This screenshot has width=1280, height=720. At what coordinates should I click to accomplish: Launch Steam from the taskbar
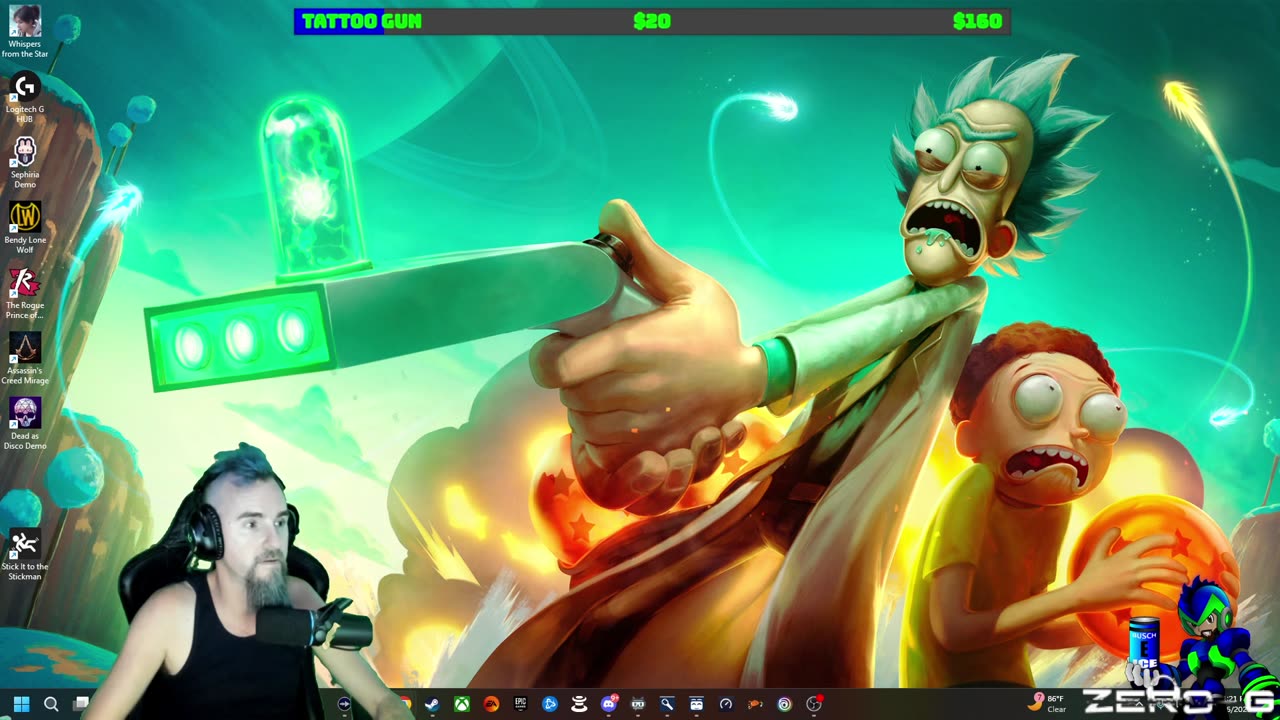432,704
